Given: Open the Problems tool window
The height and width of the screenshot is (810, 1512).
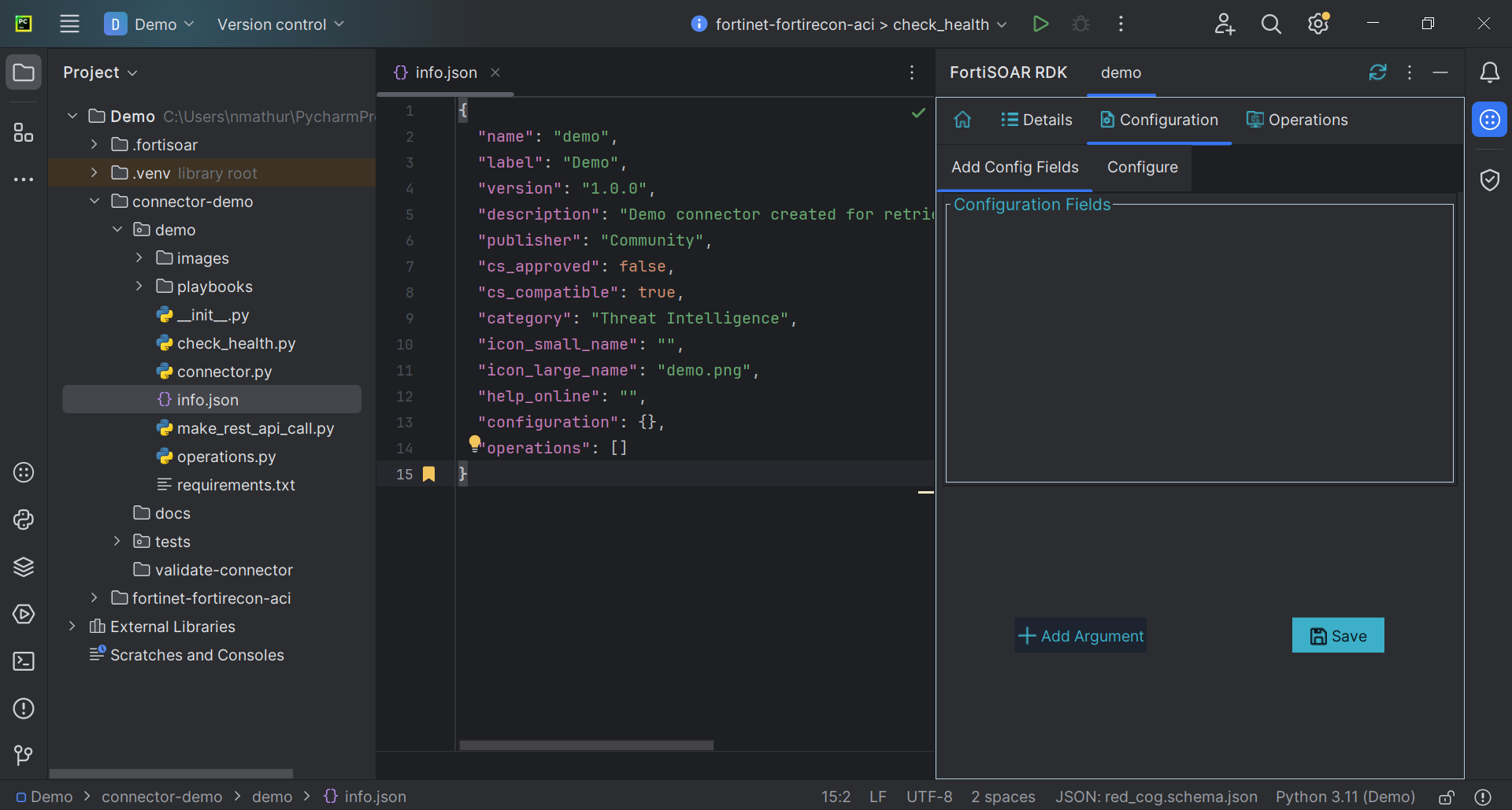Looking at the screenshot, I should [24, 708].
